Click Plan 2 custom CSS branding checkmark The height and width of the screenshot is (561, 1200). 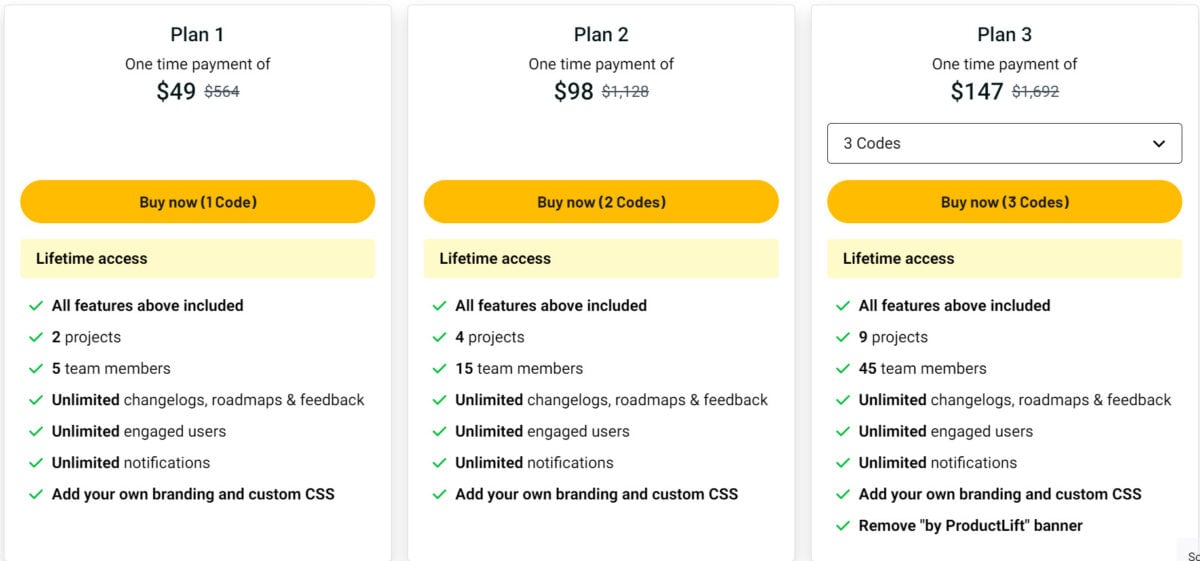click(x=439, y=494)
